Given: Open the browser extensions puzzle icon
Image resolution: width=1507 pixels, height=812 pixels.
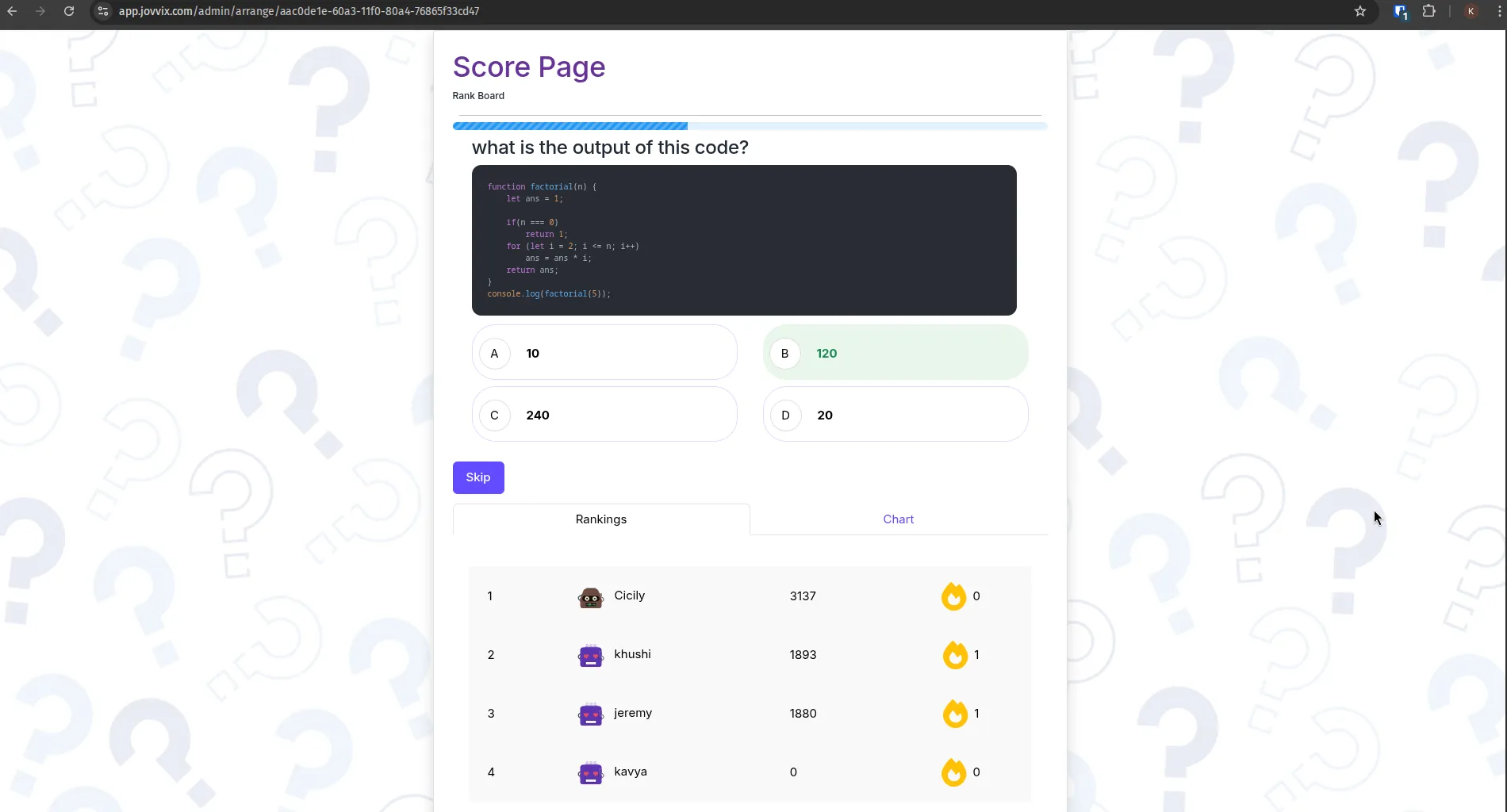Looking at the screenshot, I should [x=1428, y=11].
